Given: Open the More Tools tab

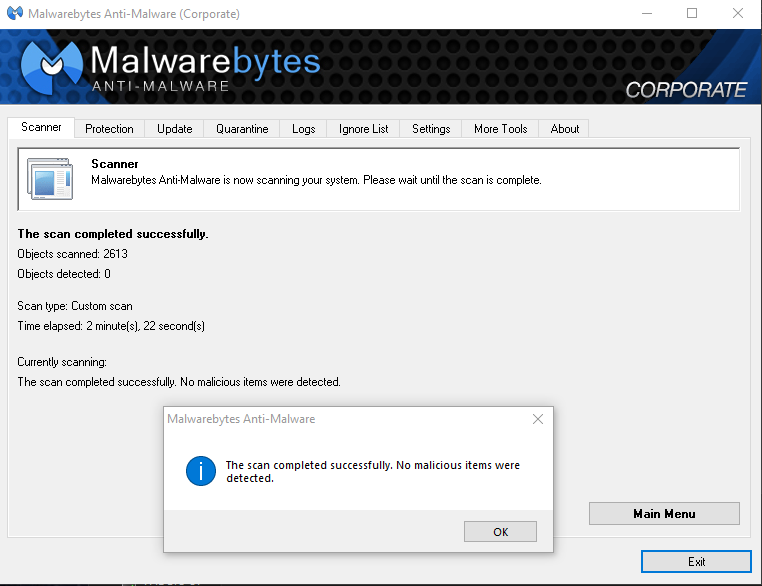Looking at the screenshot, I should (501, 129).
